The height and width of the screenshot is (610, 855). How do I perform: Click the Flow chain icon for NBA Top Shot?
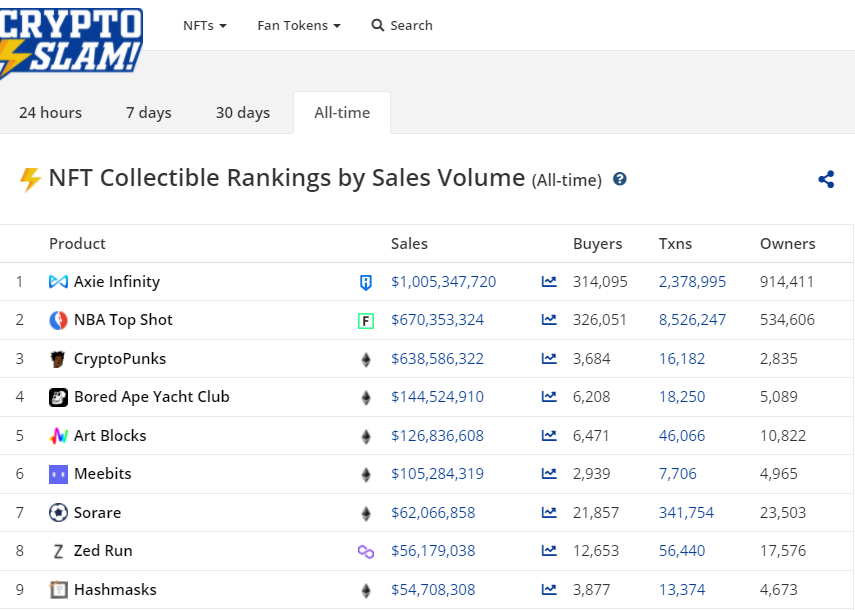coord(366,321)
